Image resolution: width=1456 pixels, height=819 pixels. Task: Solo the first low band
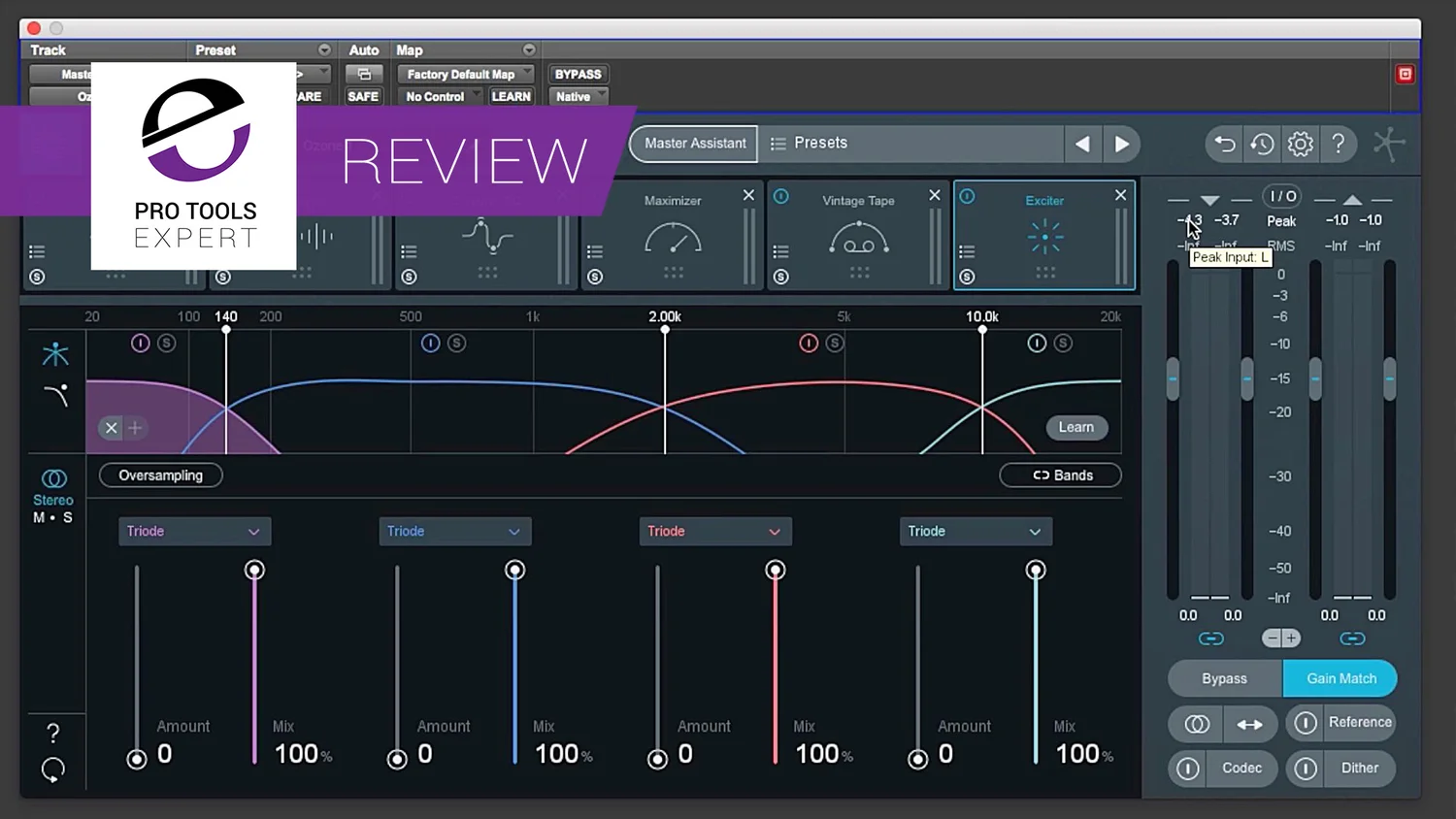[x=167, y=343]
